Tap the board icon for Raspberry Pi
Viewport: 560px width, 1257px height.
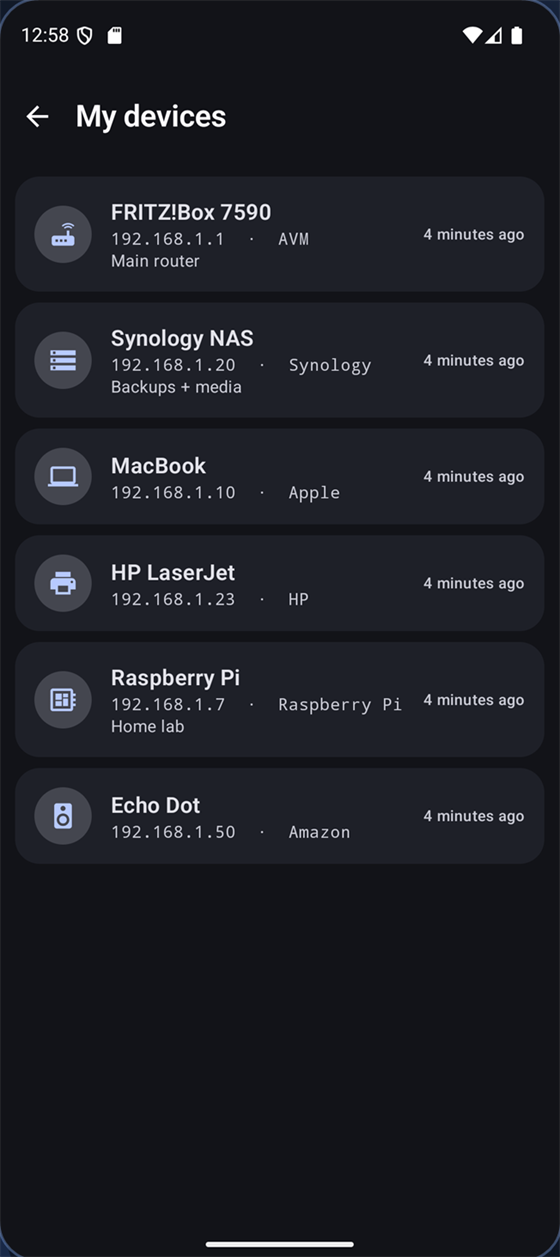[x=63, y=699]
